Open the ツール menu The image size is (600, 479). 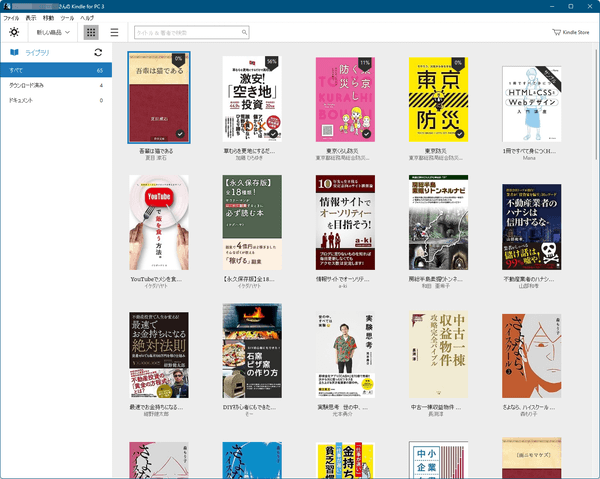(x=66, y=18)
